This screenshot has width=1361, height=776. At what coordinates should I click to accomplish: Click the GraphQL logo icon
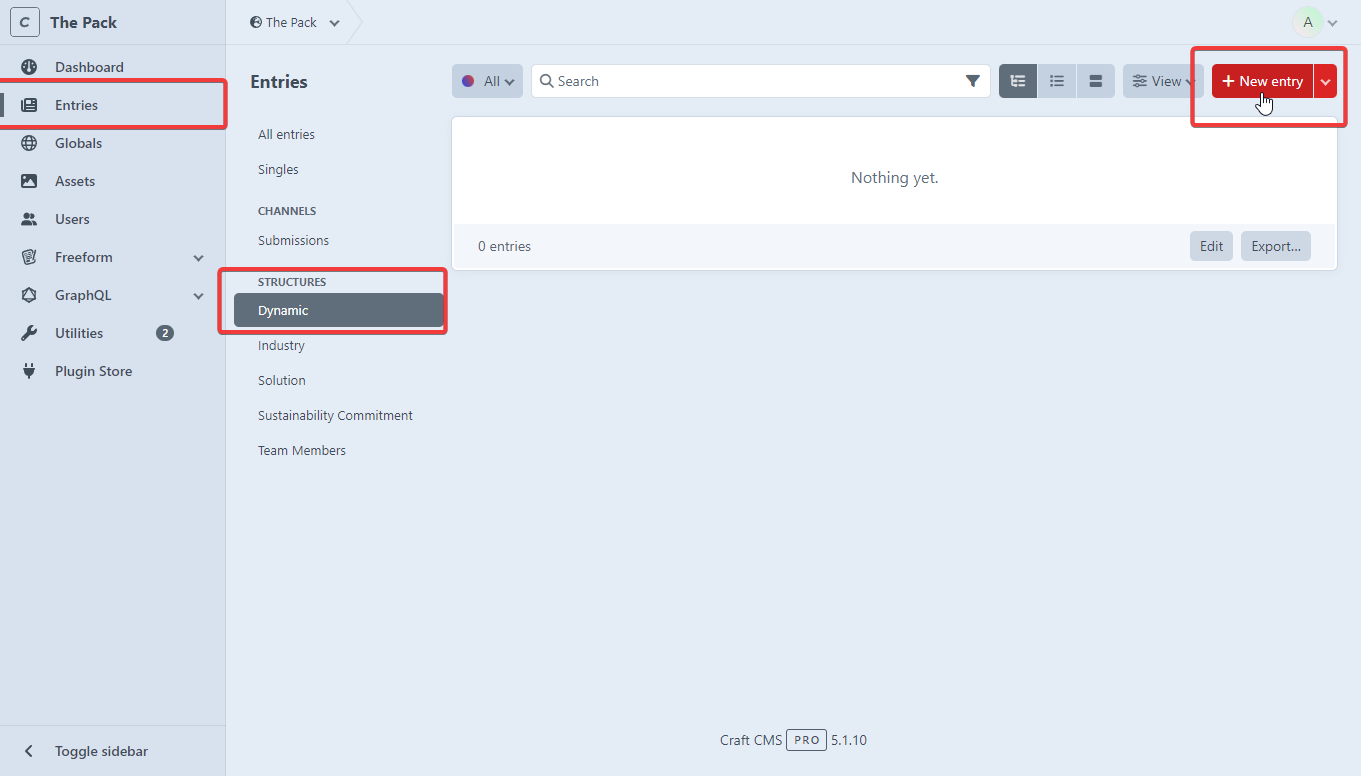coord(29,295)
